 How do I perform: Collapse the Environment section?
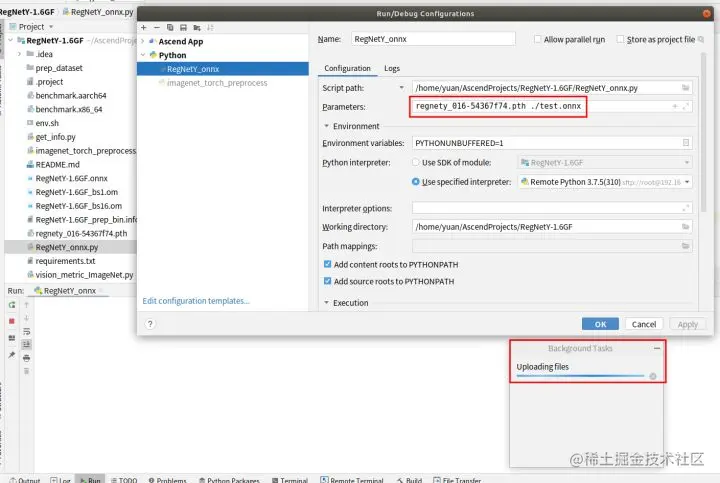[x=326, y=126]
